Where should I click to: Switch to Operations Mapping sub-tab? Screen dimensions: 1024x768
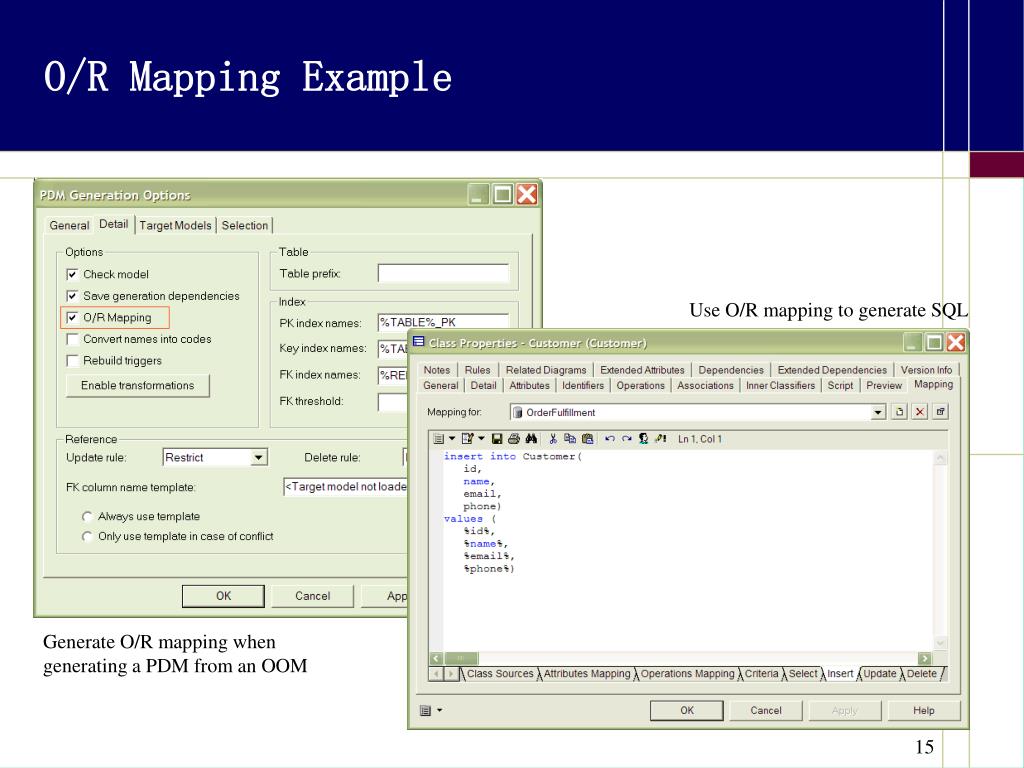coord(688,673)
